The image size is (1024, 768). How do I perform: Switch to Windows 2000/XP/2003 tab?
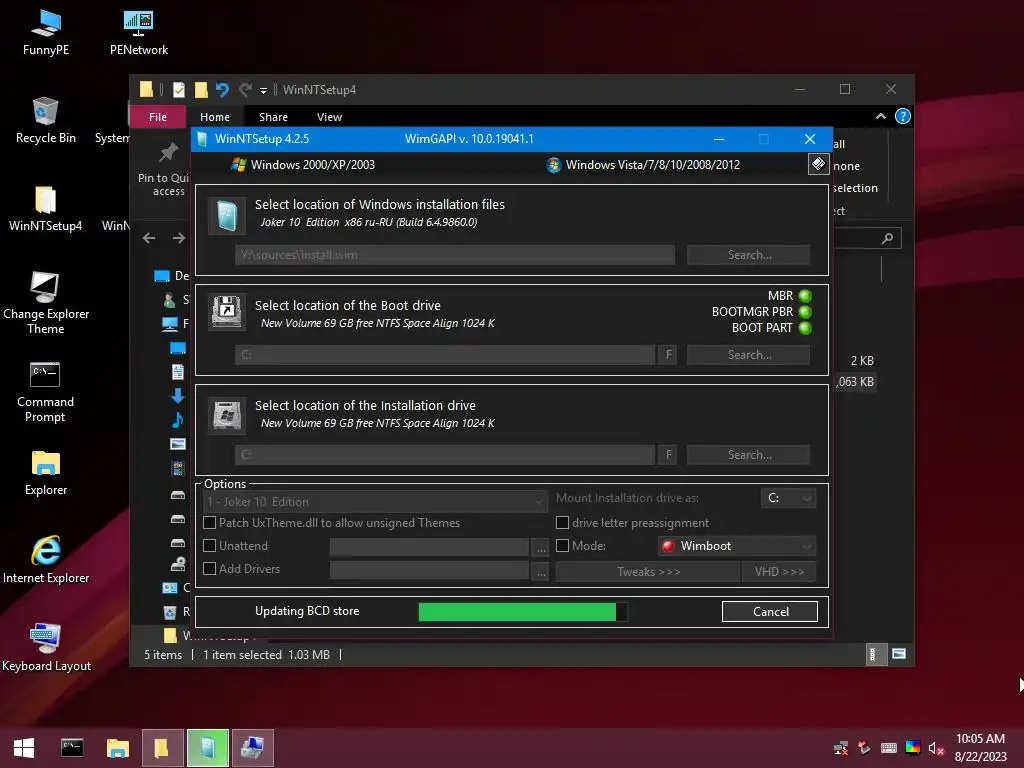point(304,165)
